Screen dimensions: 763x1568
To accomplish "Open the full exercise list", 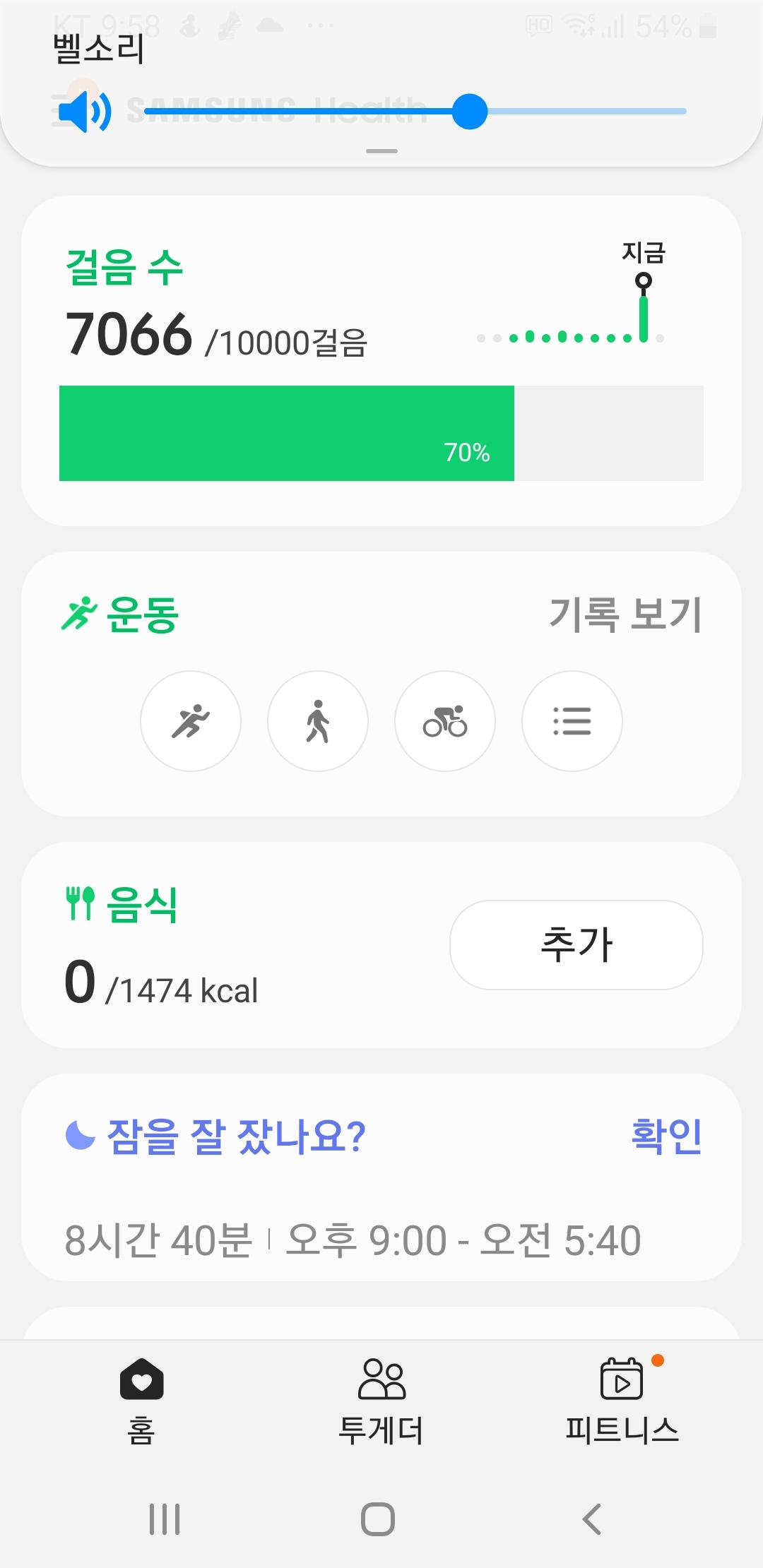I will pos(572,721).
